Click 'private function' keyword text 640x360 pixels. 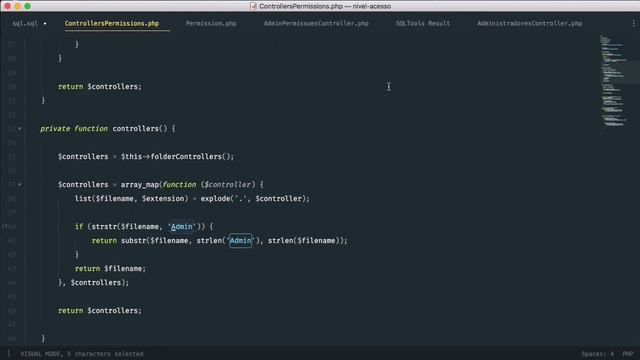pyautogui.click(x=74, y=129)
